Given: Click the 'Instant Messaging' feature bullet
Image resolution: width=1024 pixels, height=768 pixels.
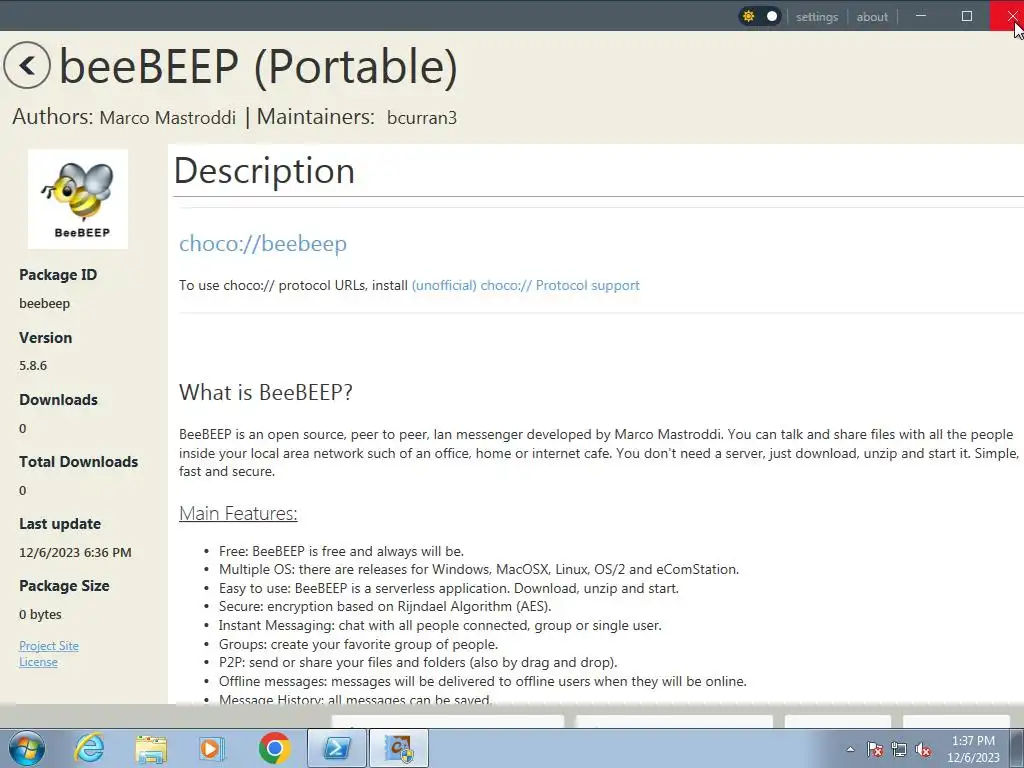Looking at the screenshot, I should click(440, 626).
